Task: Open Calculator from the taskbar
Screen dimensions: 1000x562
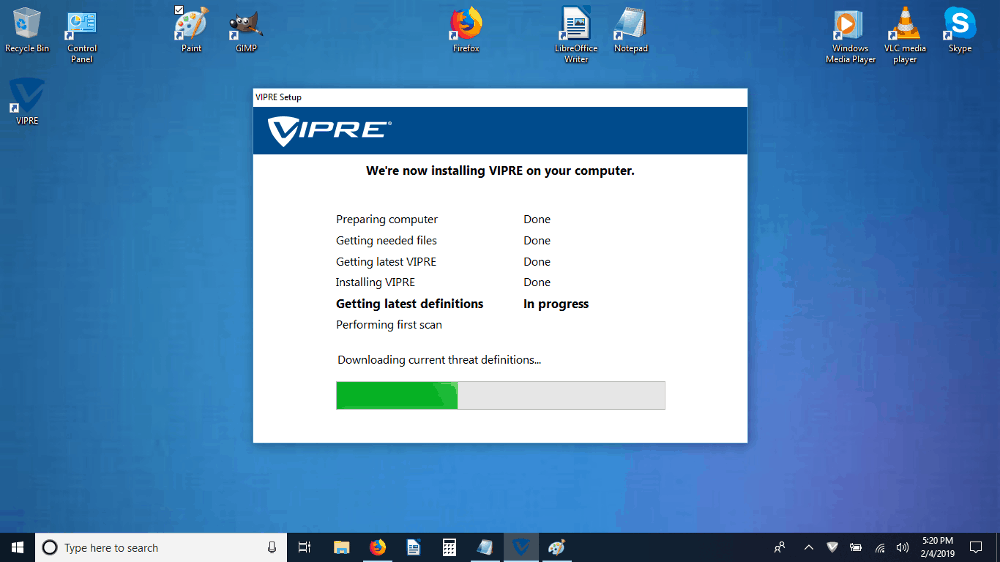Action: pyautogui.click(x=449, y=547)
